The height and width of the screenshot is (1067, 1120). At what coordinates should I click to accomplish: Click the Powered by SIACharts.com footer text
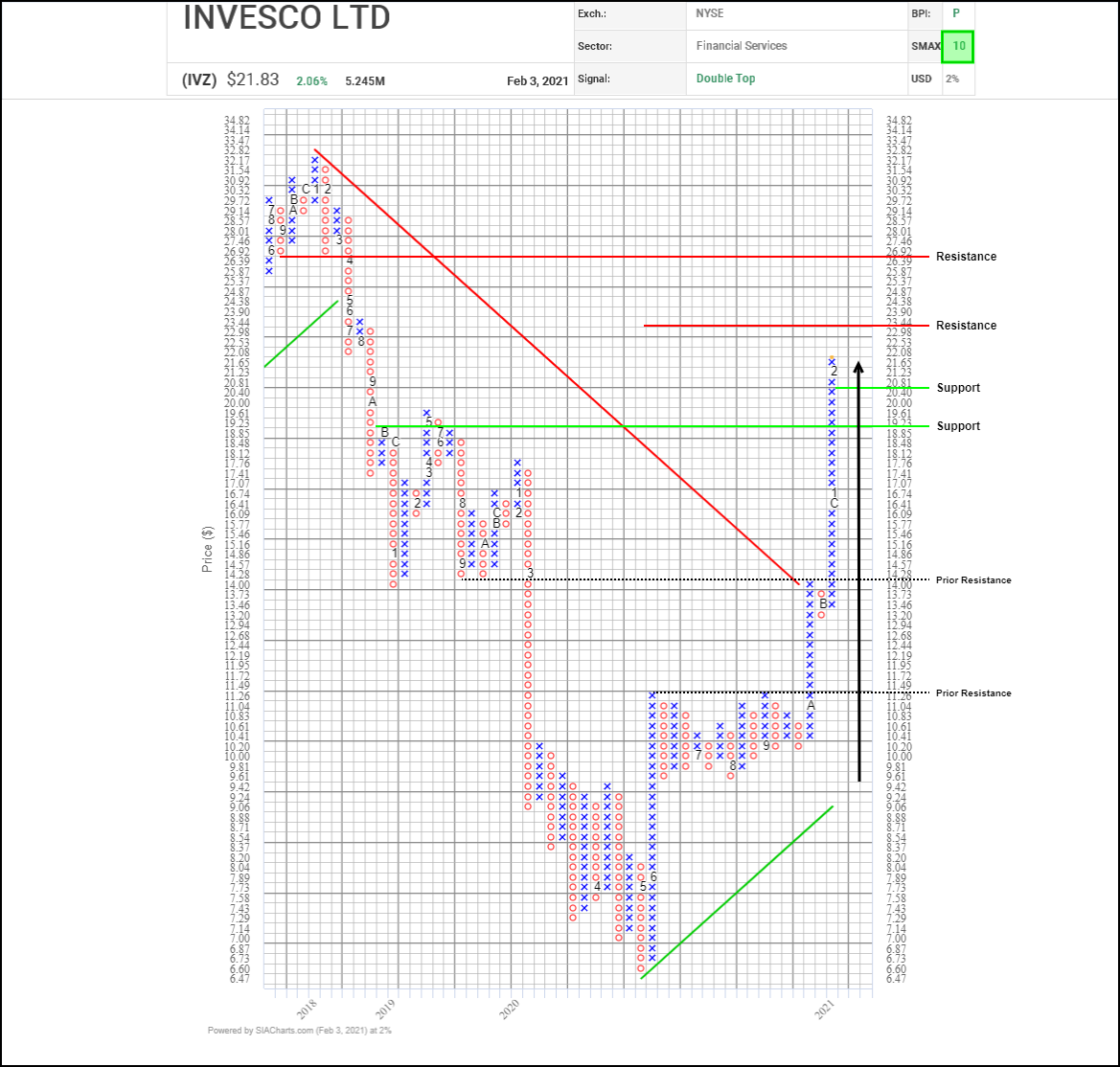(299, 1031)
